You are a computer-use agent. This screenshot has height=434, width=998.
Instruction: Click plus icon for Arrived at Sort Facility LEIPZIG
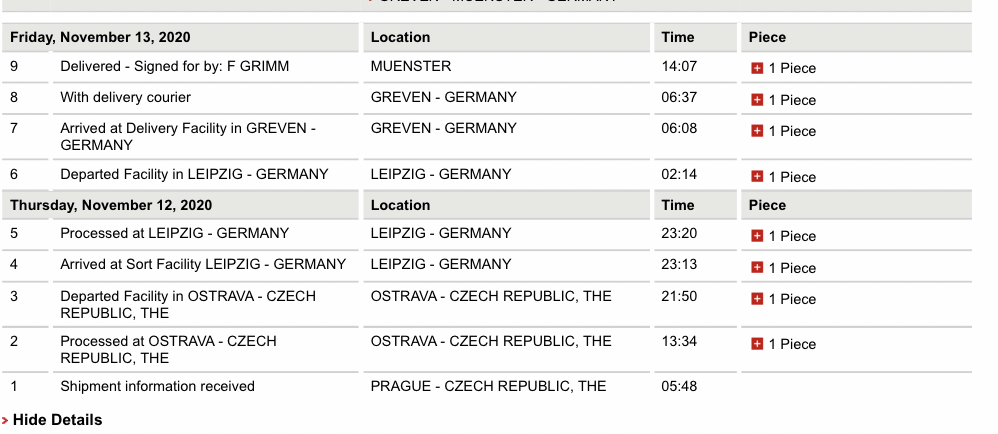(x=757, y=267)
